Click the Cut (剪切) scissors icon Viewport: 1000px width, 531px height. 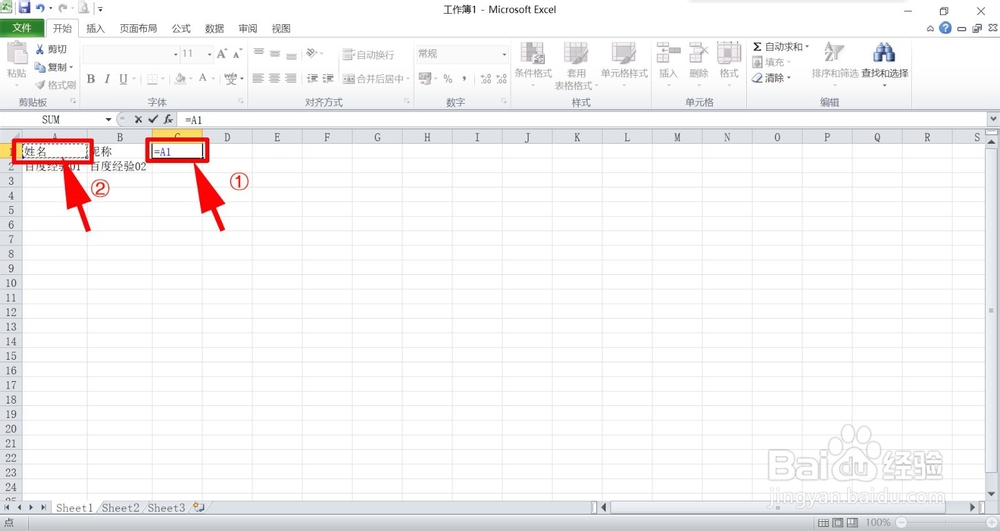click(x=40, y=49)
